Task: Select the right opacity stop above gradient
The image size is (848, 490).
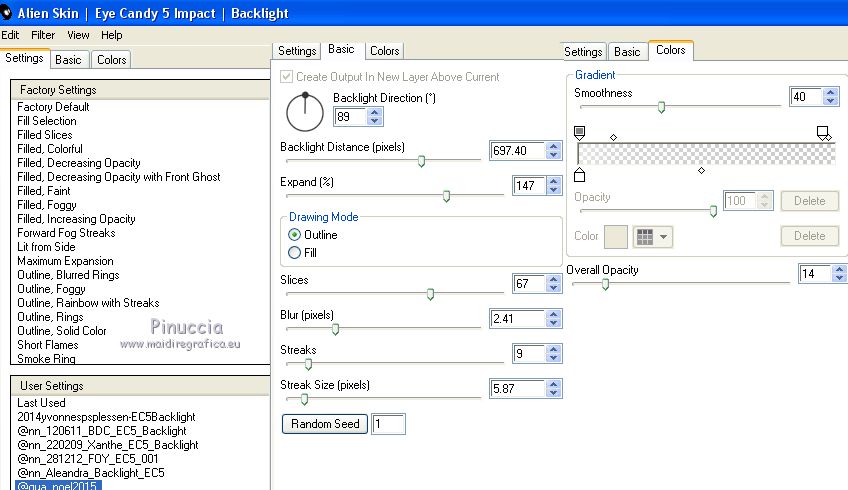Action: click(x=823, y=133)
